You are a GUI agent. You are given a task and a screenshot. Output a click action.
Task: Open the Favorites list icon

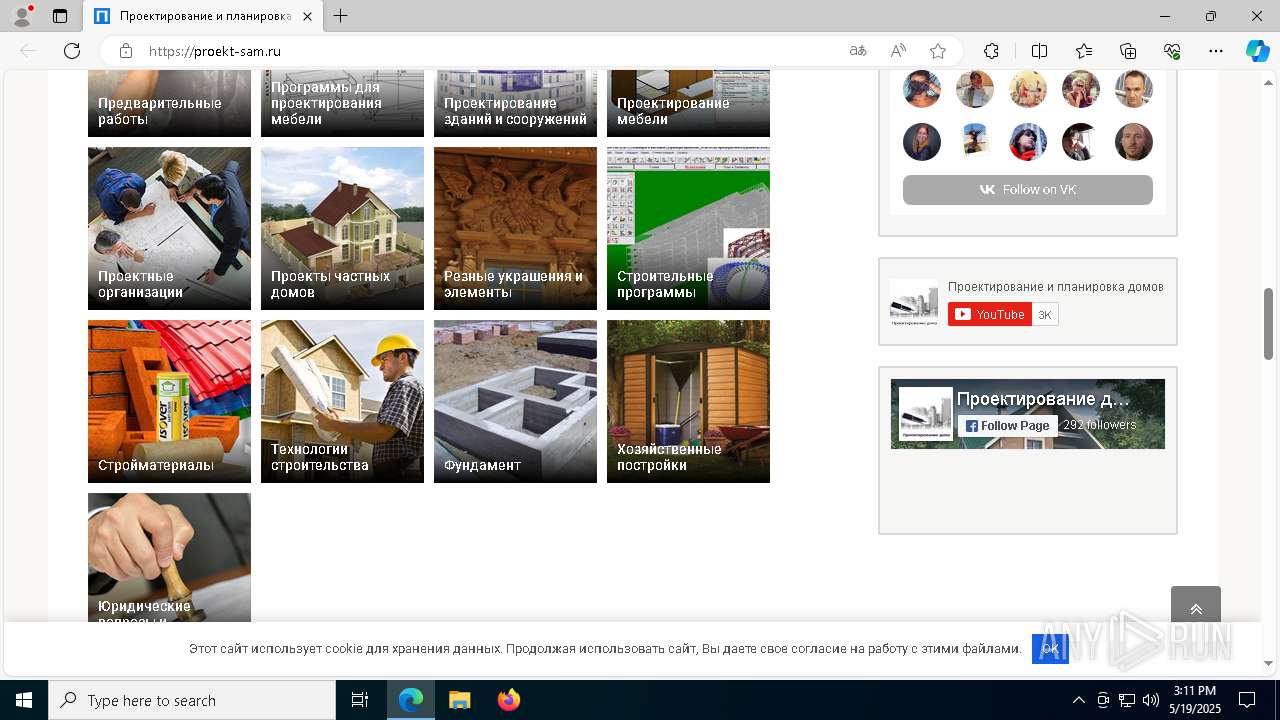pyautogui.click(x=1084, y=51)
